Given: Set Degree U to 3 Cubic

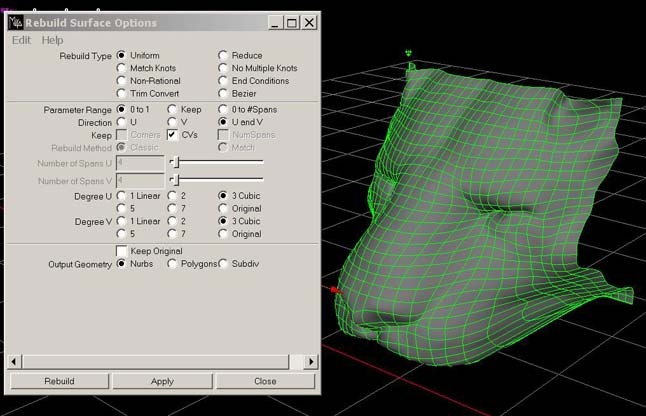Looking at the screenshot, I should [223, 195].
